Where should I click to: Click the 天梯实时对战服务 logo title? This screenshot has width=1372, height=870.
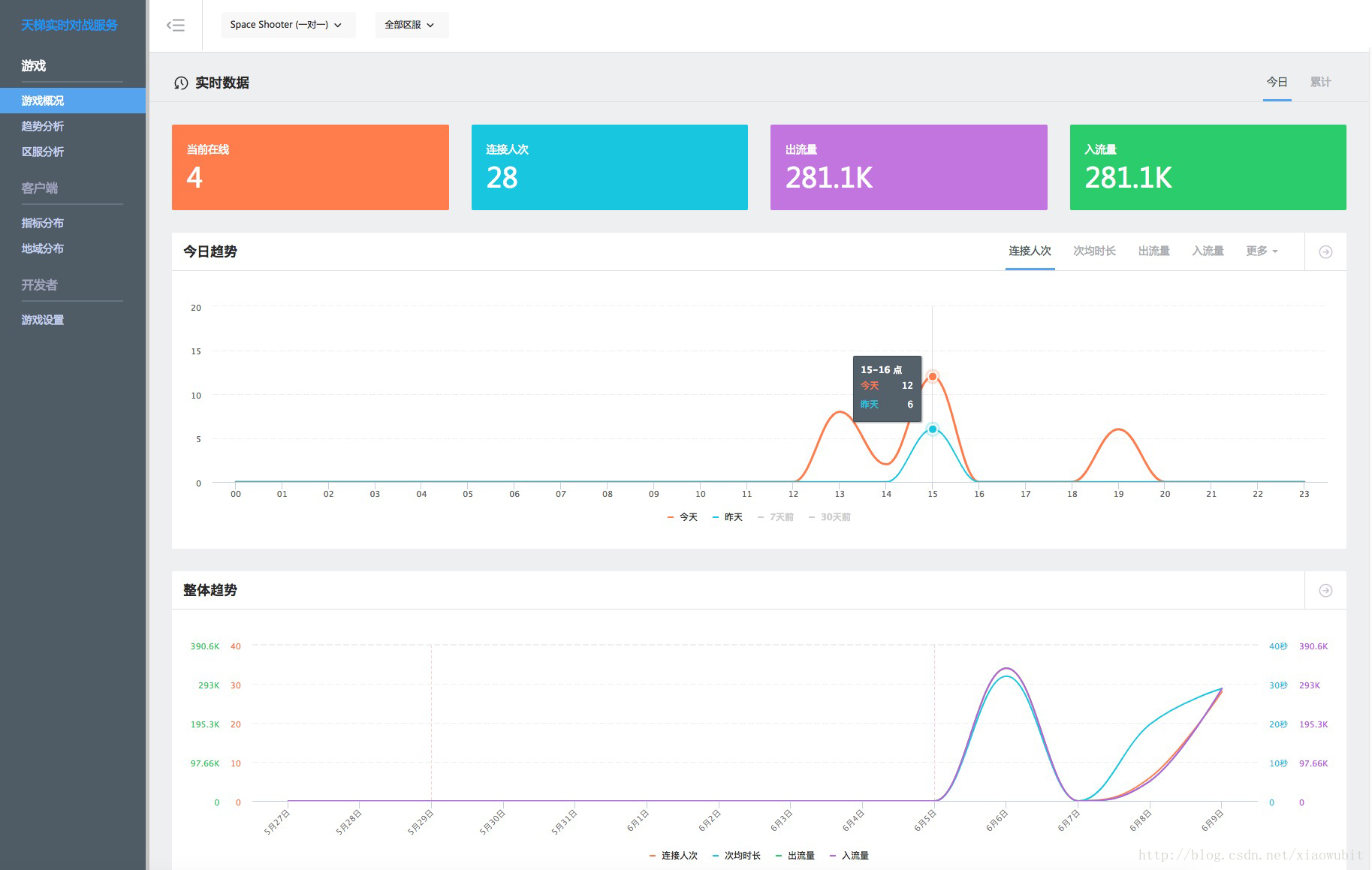[x=69, y=26]
